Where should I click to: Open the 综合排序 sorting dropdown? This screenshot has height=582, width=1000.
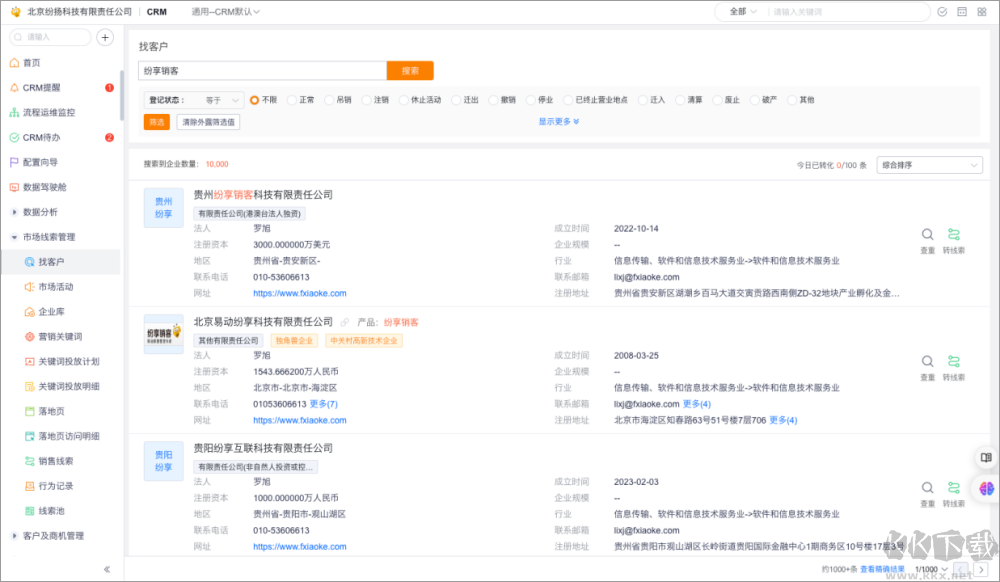pos(929,164)
